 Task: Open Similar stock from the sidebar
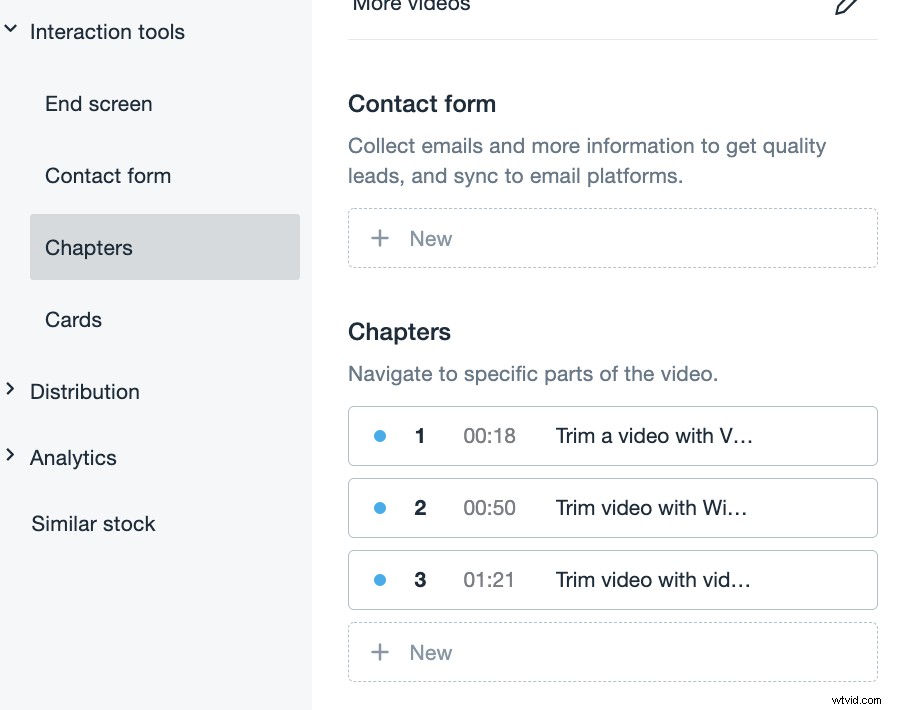click(x=93, y=524)
